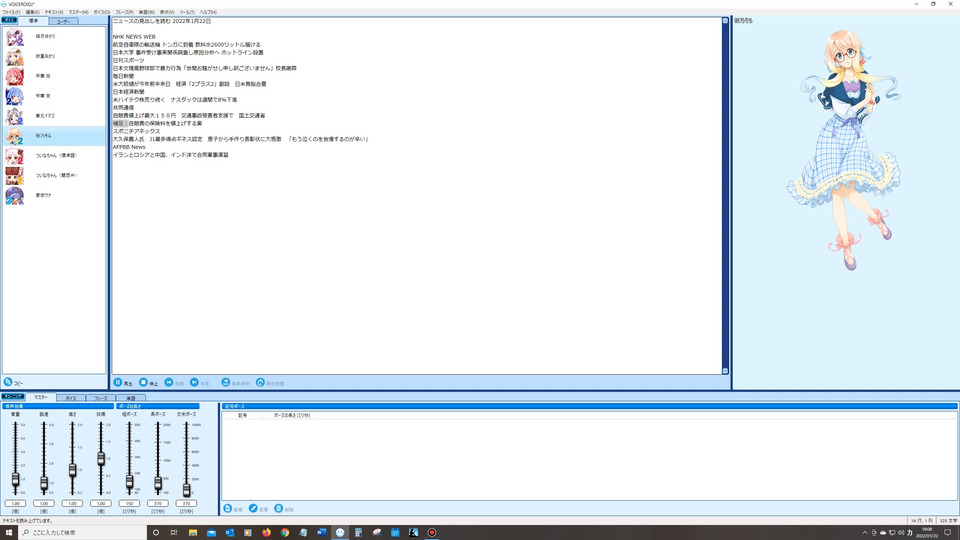Image resolution: width=960 pixels, height=540 pixels.
Task: Open the ツール menu
Action: coord(187,12)
